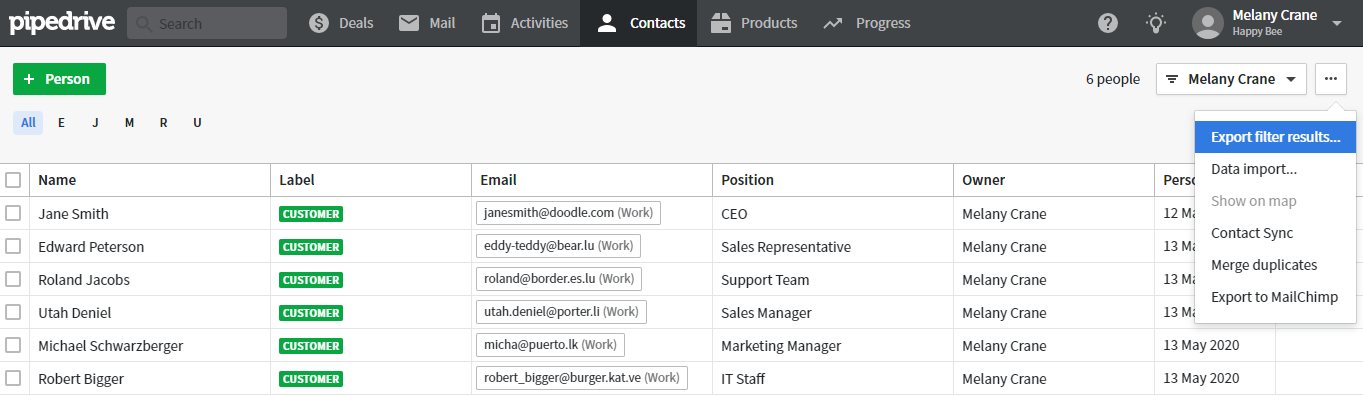1363x395 pixels.
Task: Expand the Melany Crane filter dropdown
Action: [1231, 79]
